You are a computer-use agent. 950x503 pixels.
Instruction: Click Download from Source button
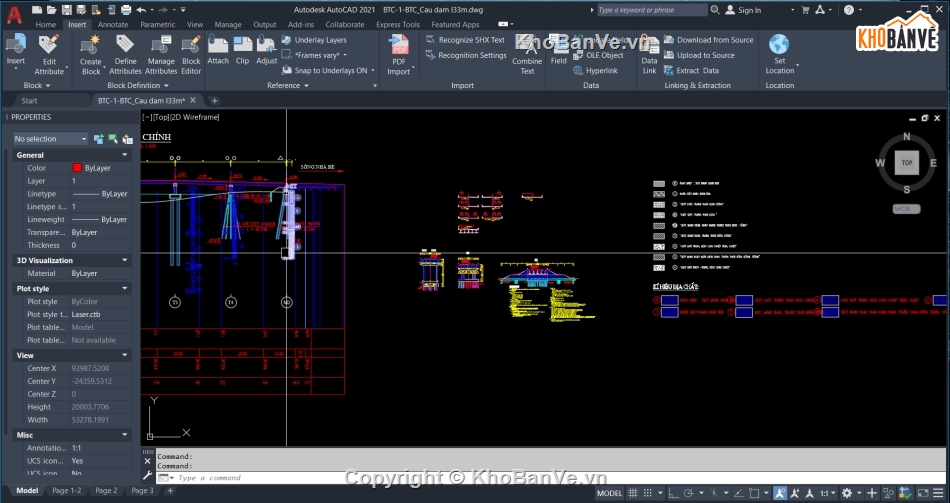click(709, 40)
